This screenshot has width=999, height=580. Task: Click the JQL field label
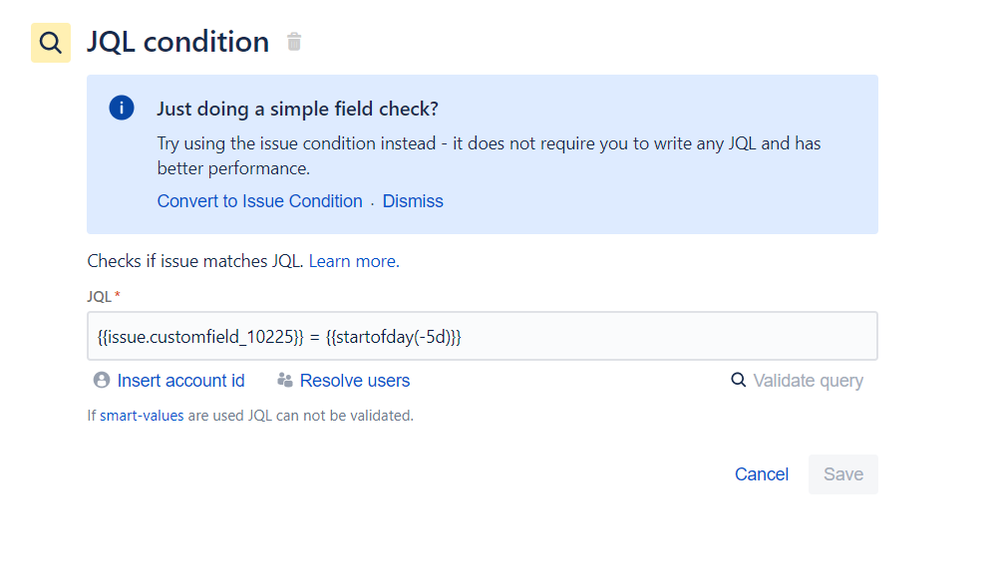click(x=99, y=296)
